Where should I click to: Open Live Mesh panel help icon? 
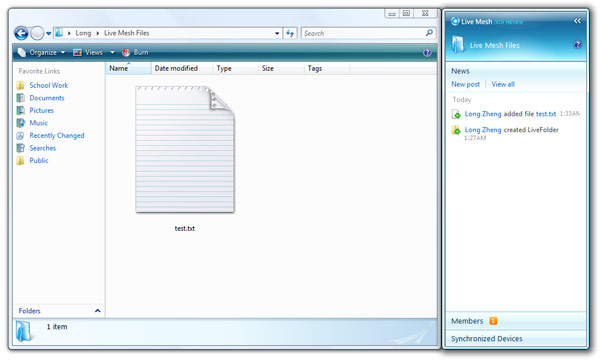pos(577,45)
